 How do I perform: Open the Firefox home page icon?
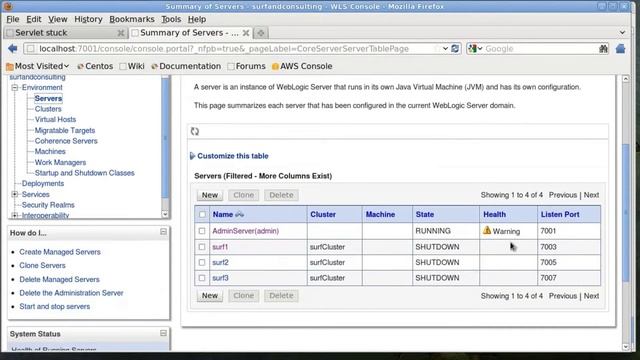click(620, 49)
